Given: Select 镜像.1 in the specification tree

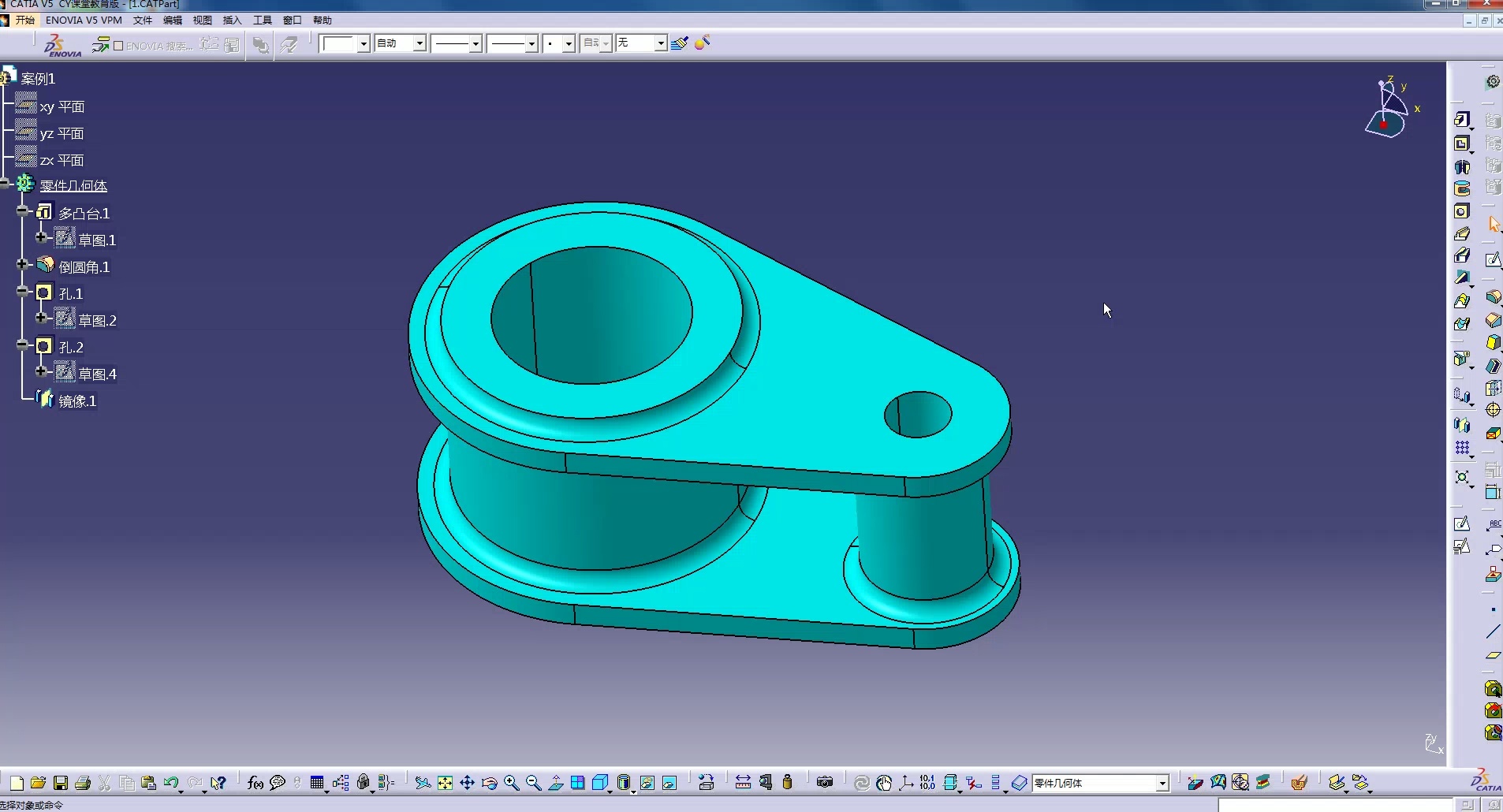Looking at the screenshot, I should [x=76, y=401].
